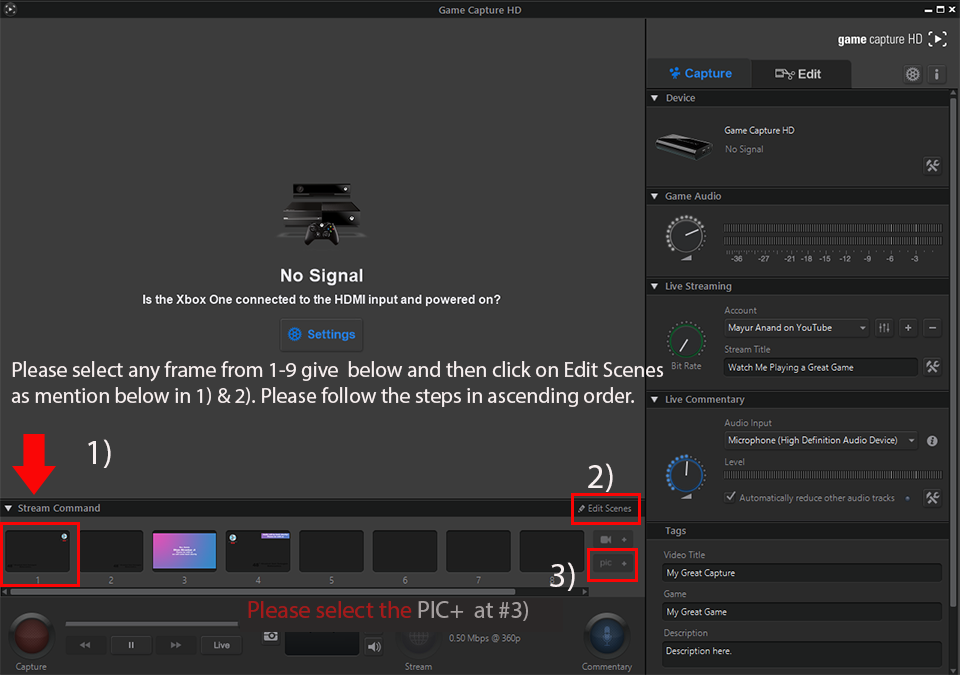Select scene thumbnail 6
Screen dimensions: 960x675
[405, 551]
